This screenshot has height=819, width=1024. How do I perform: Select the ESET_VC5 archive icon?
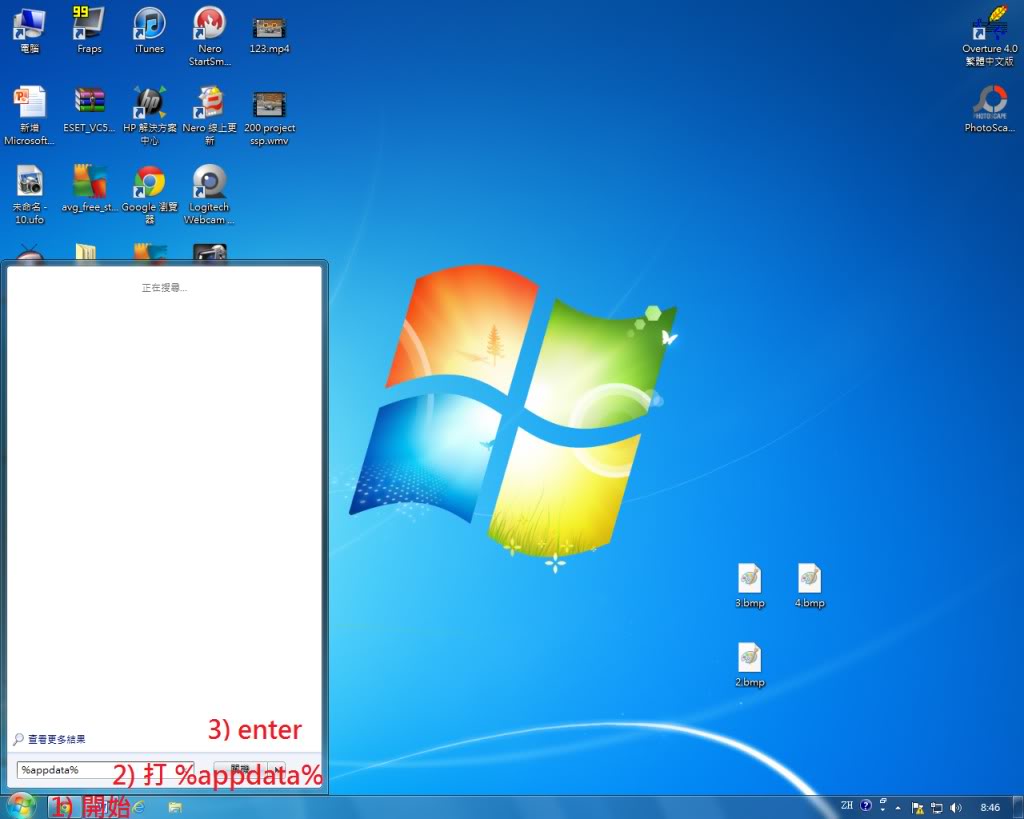point(89,109)
